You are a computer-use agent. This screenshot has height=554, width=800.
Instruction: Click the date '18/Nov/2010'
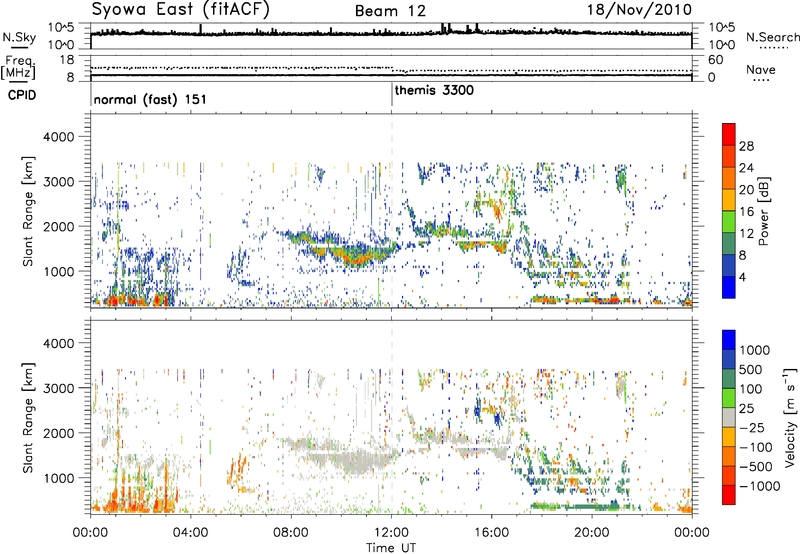point(639,10)
